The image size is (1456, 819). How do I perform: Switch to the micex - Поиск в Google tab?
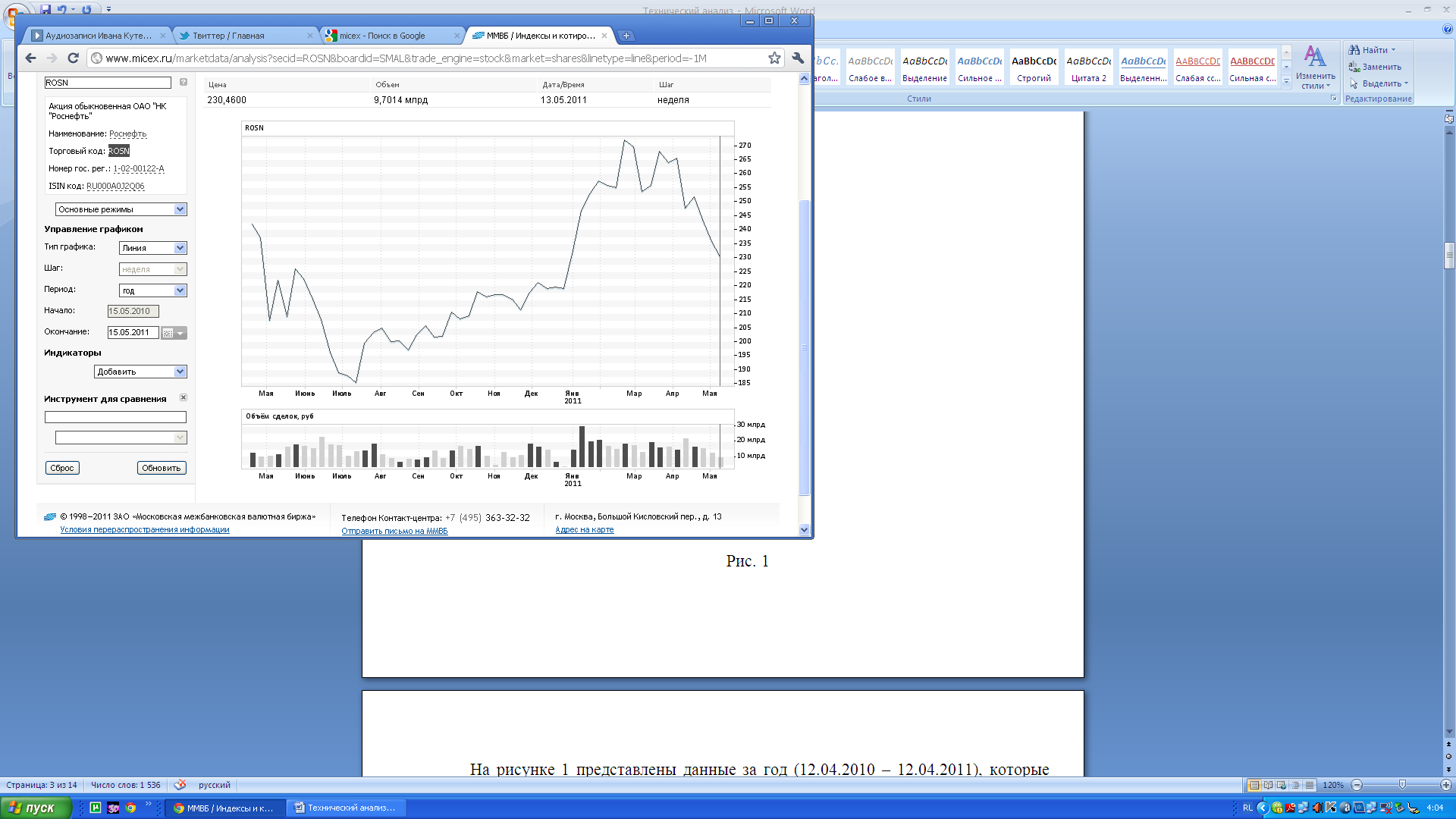[x=392, y=36]
